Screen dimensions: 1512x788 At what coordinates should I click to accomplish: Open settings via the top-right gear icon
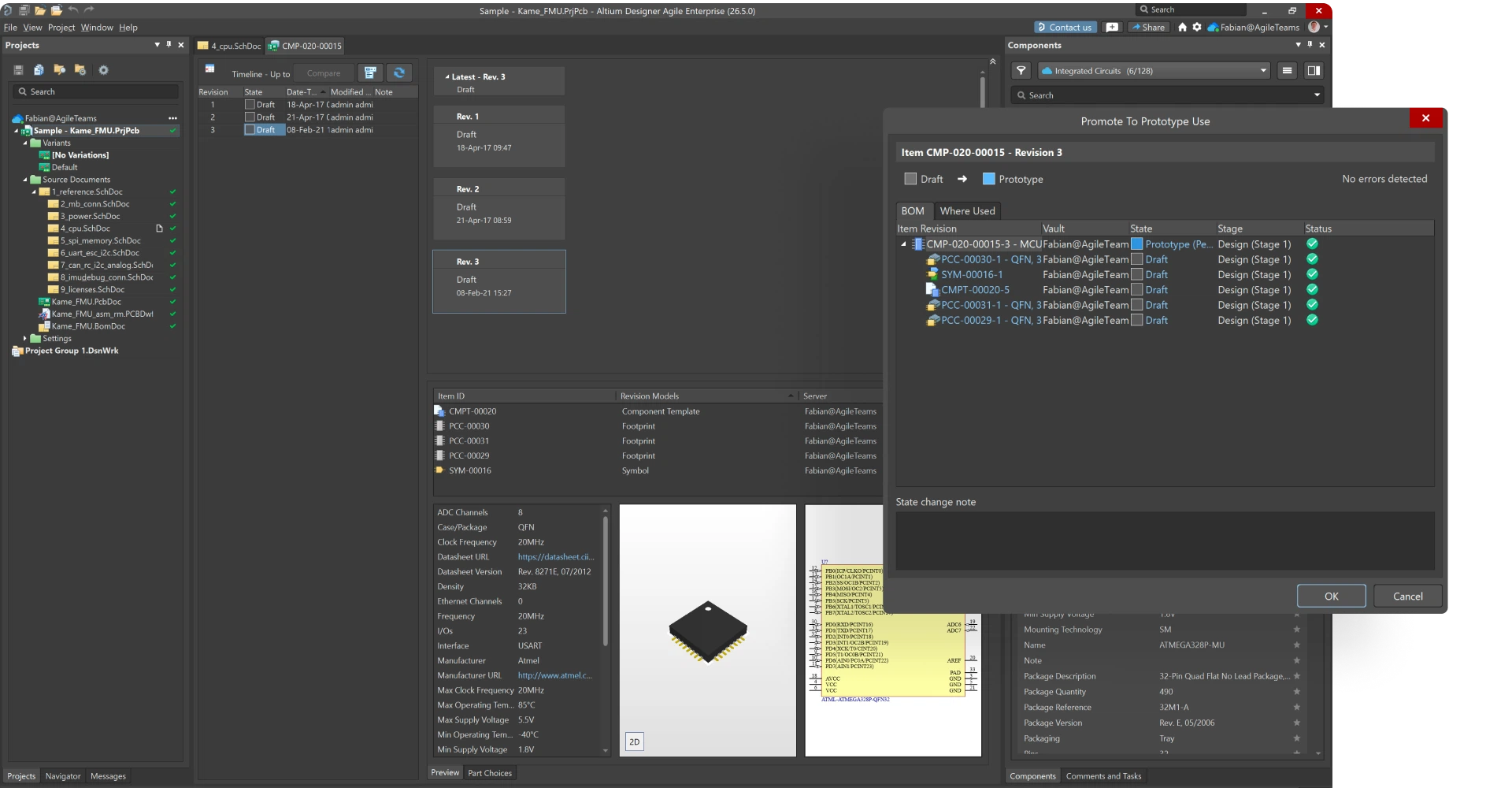[x=1197, y=27]
